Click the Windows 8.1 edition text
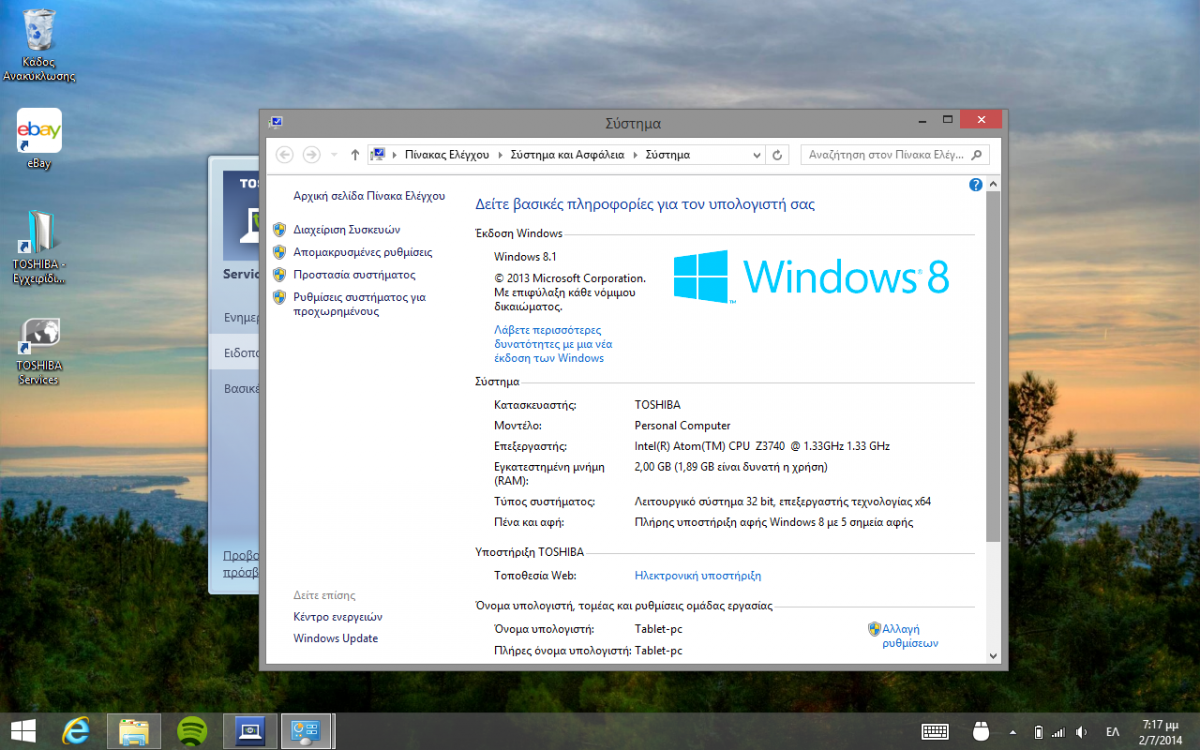Screen dimensions: 1200x750 (525, 257)
